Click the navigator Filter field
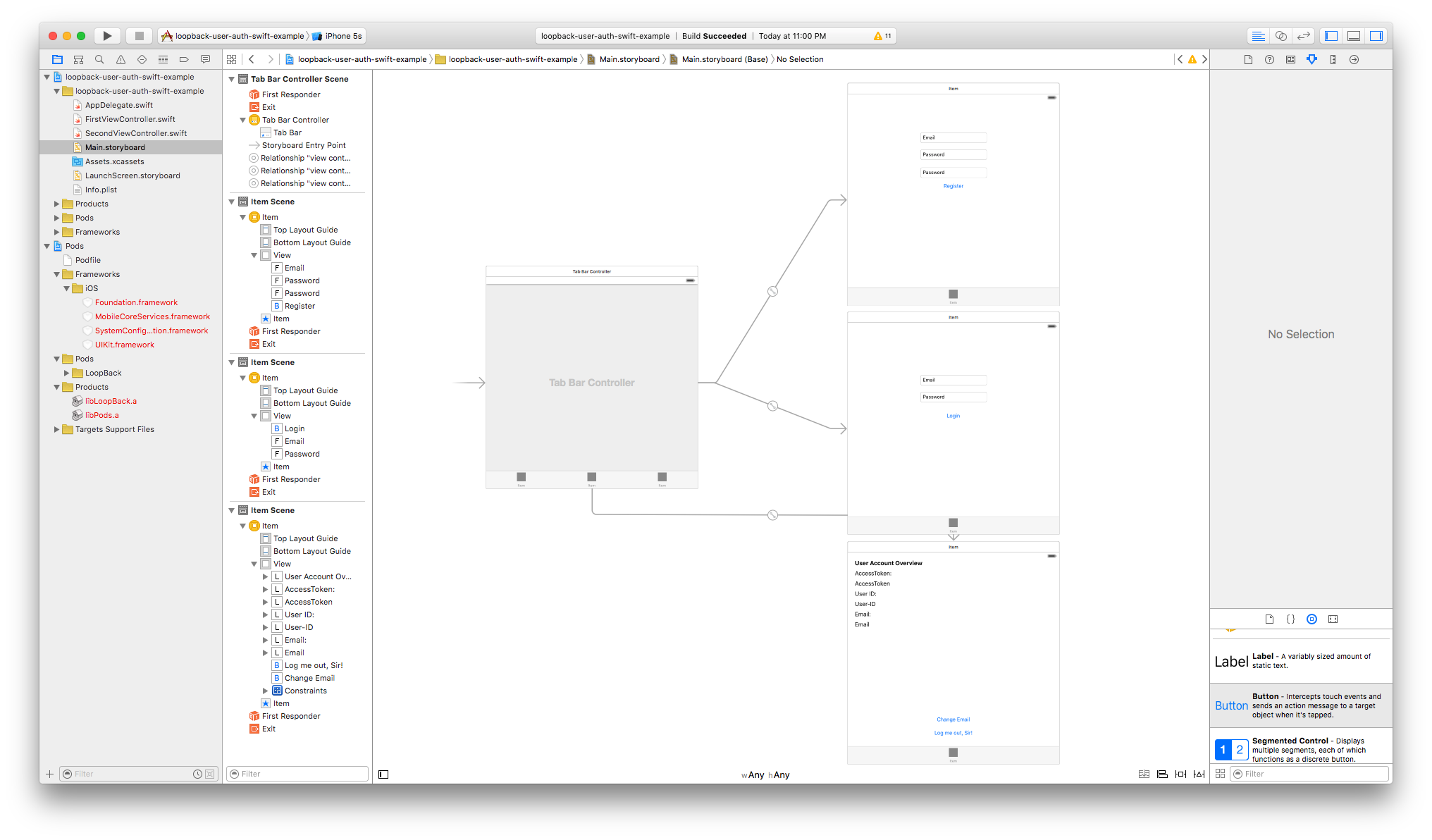Image resolution: width=1432 pixels, height=840 pixels. click(x=138, y=774)
